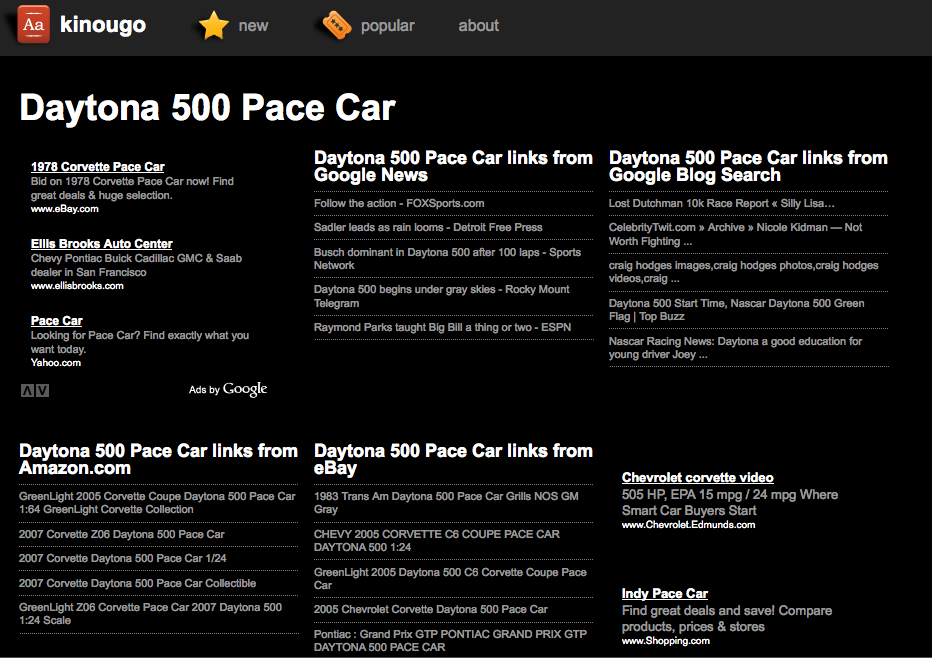Viewport: 932px width, 658px height.
Task: Open GreenLight 2005 Corvette Coupe 1:64 listing
Action: [x=157, y=503]
